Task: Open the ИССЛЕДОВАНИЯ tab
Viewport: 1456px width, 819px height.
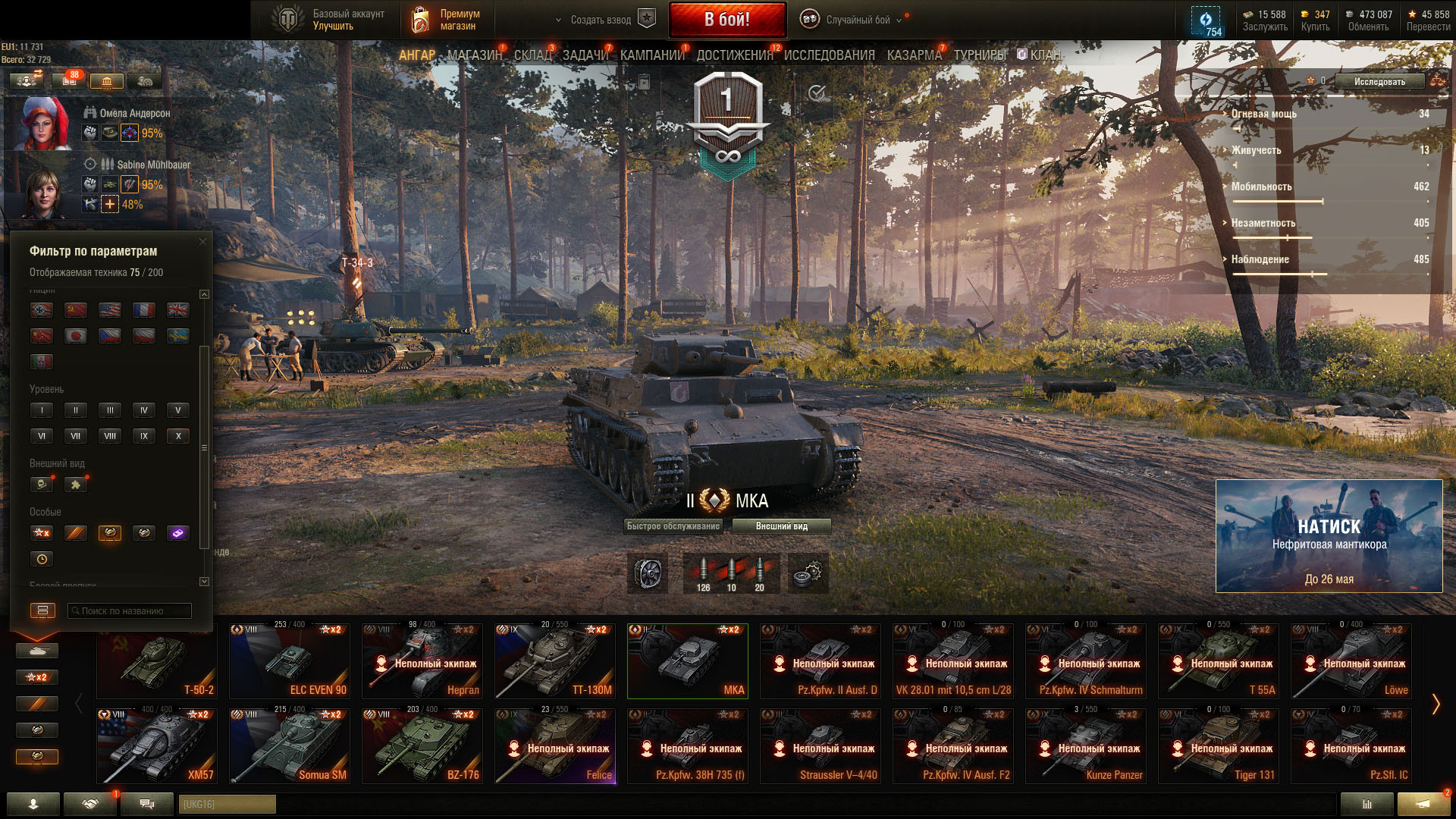Action: pos(829,55)
